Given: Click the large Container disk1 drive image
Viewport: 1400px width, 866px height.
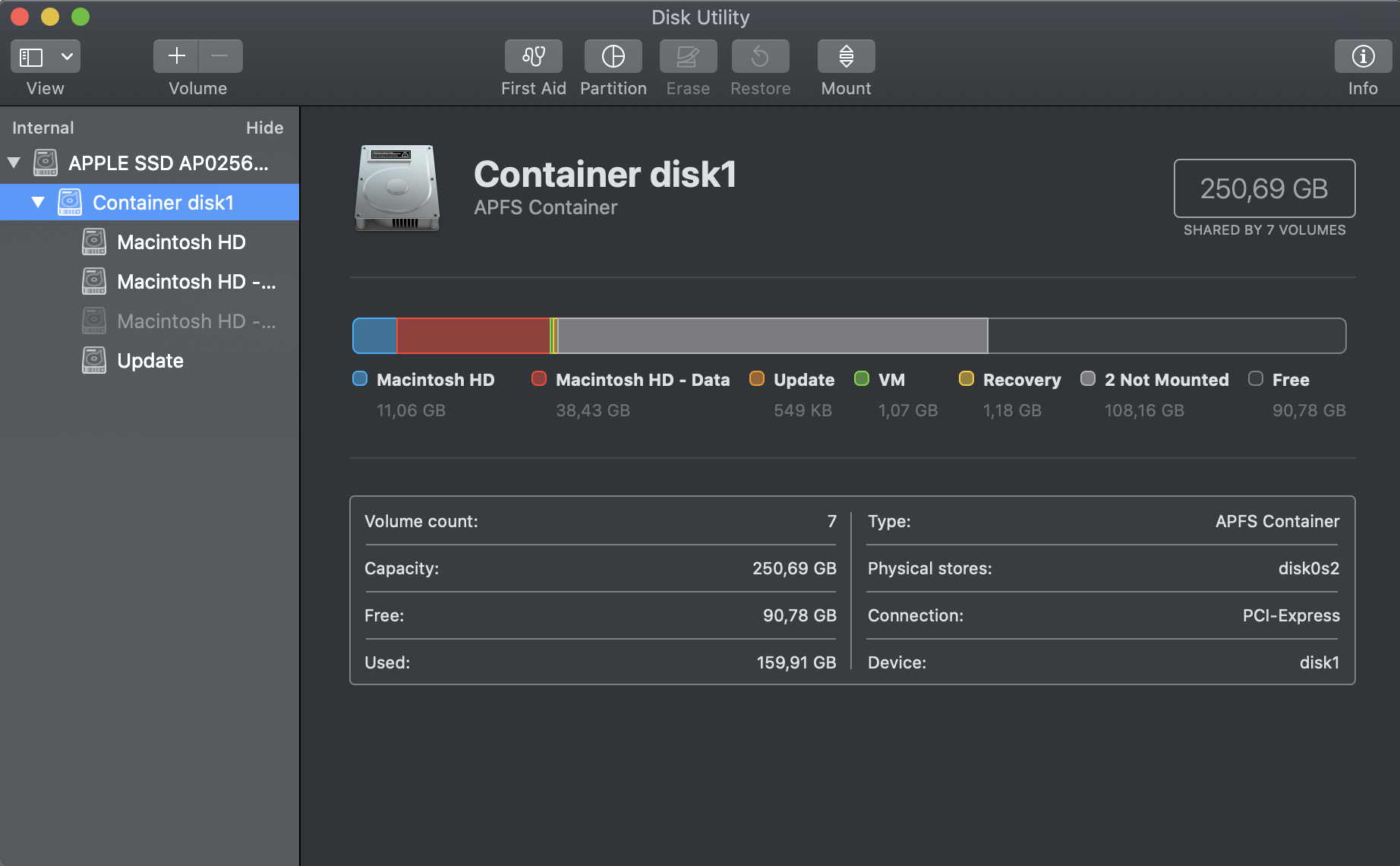Looking at the screenshot, I should click(x=396, y=188).
